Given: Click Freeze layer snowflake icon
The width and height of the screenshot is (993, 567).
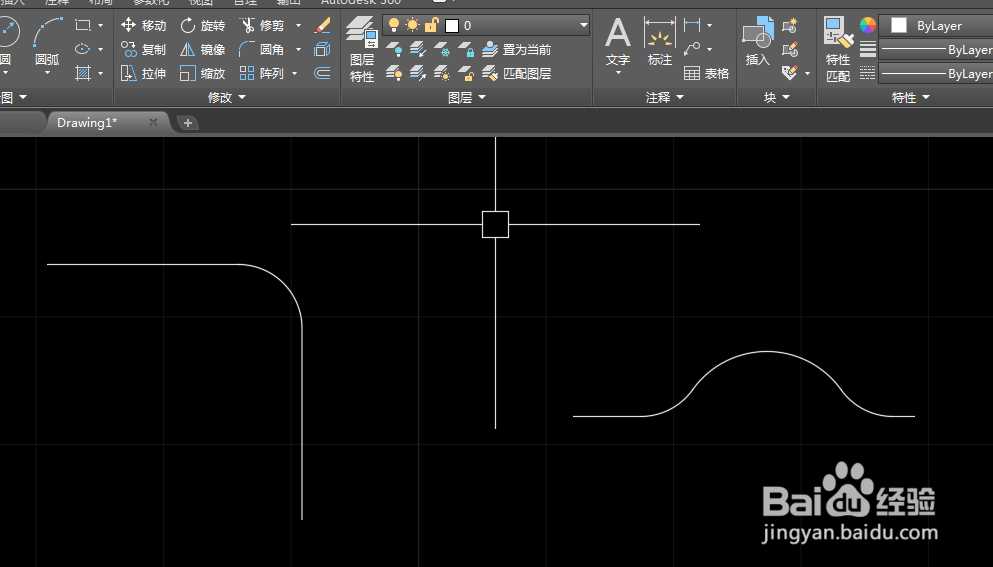Looking at the screenshot, I should (x=442, y=49).
